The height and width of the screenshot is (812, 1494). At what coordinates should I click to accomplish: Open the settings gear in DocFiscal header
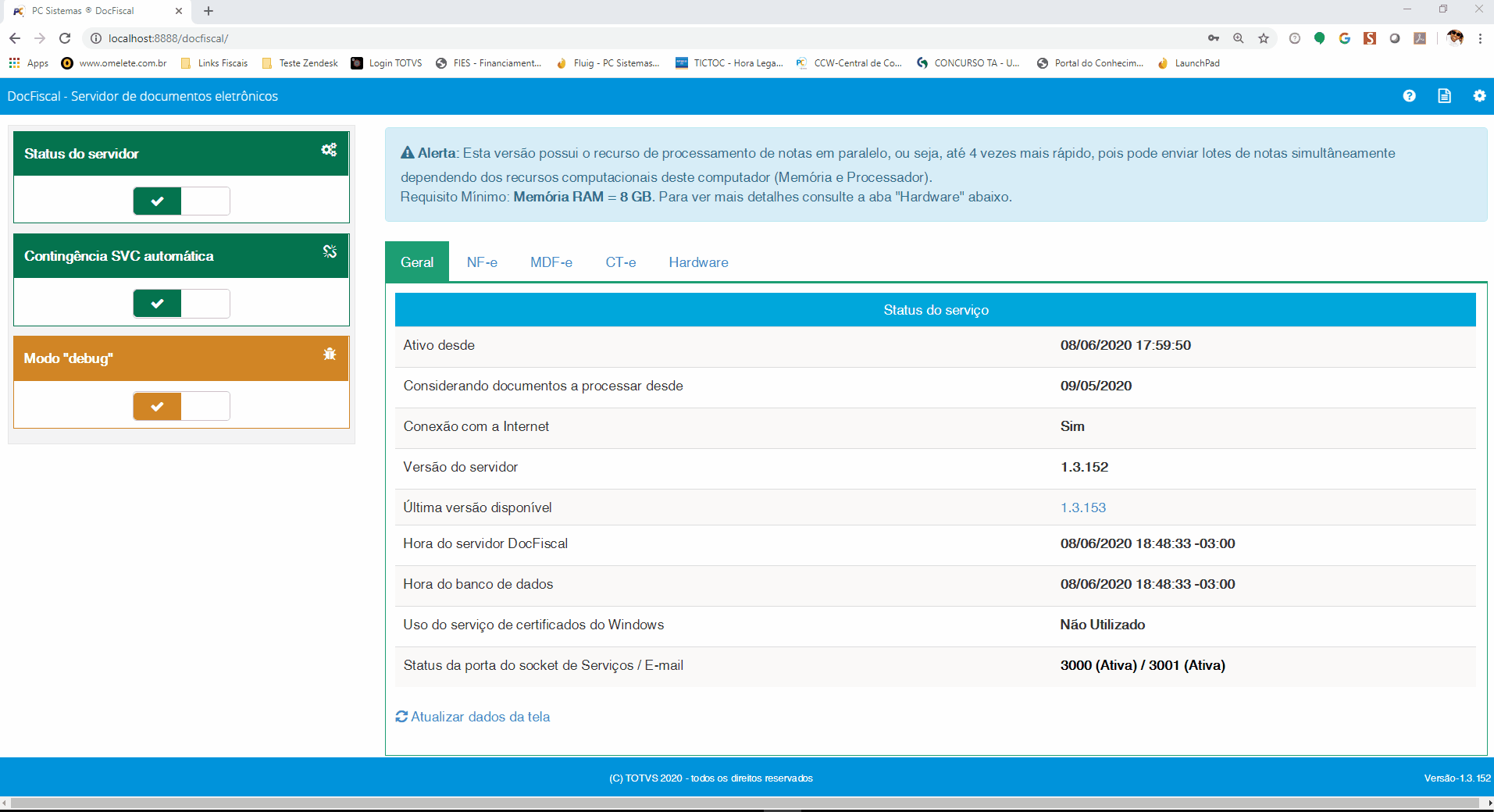(1479, 96)
